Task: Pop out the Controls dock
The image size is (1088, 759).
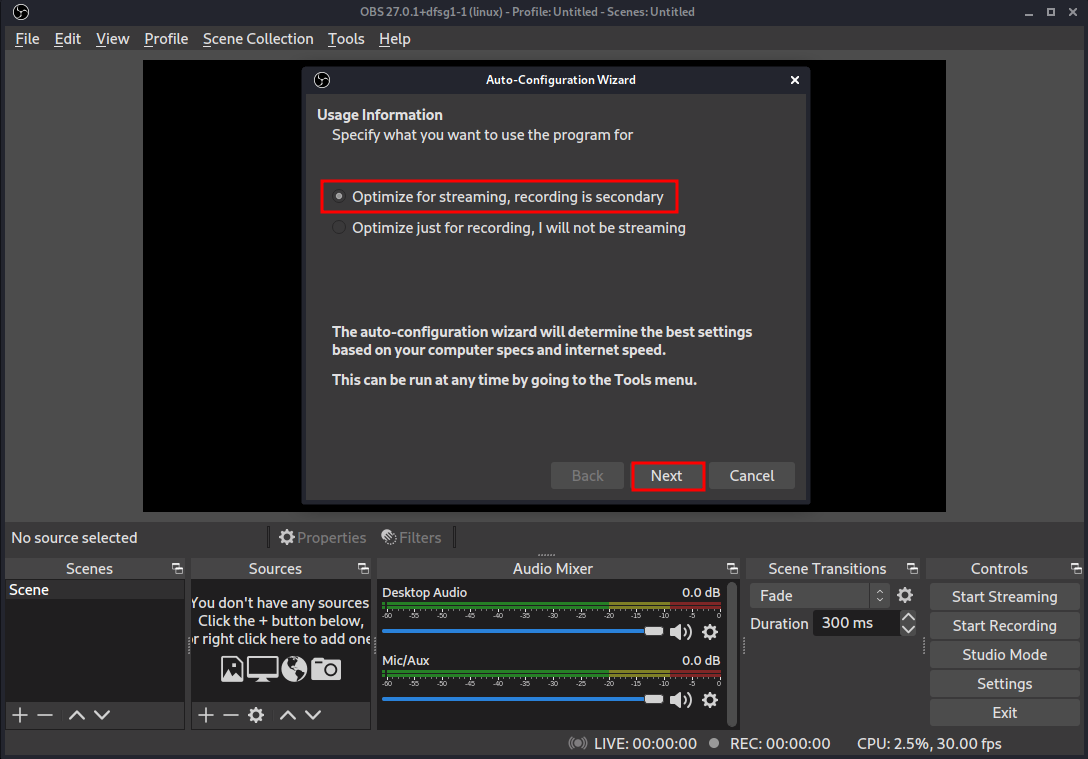Action: (x=1076, y=569)
